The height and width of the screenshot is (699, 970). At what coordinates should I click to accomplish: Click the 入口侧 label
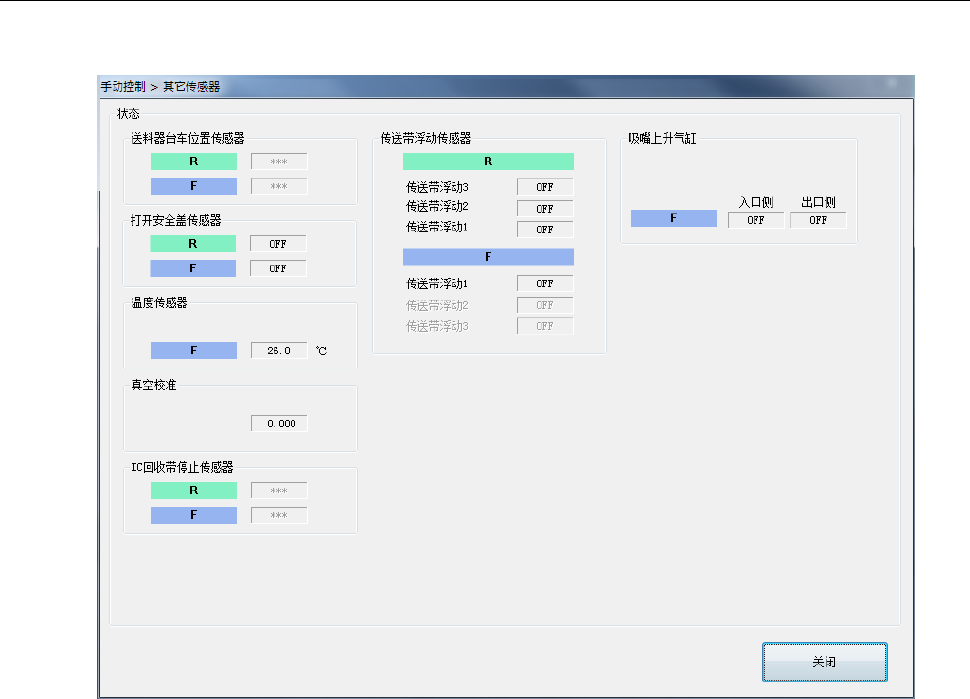point(756,202)
